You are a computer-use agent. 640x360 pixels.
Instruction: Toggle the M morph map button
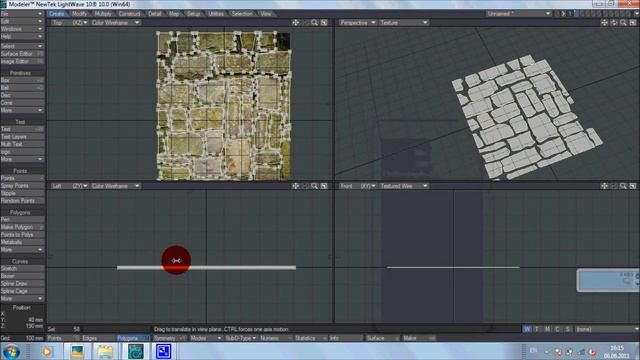(547, 329)
